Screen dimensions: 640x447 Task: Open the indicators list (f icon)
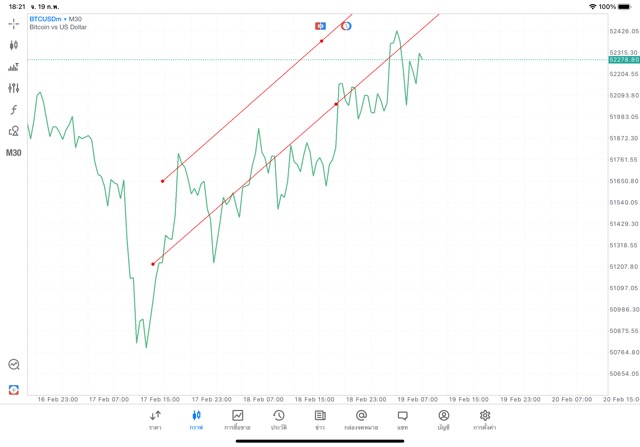pyautogui.click(x=14, y=109)
